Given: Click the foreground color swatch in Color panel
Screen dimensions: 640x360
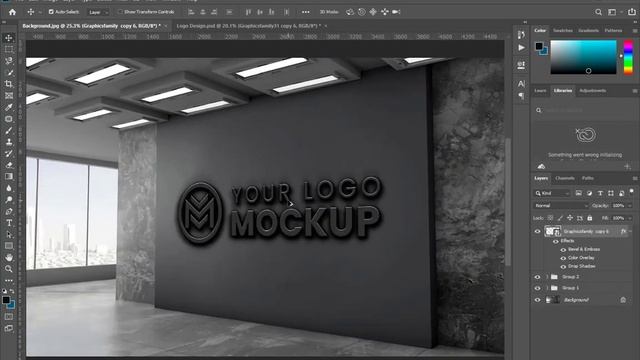Looking at the screenshot, I should pyautogui.click(x=539, y=46).
